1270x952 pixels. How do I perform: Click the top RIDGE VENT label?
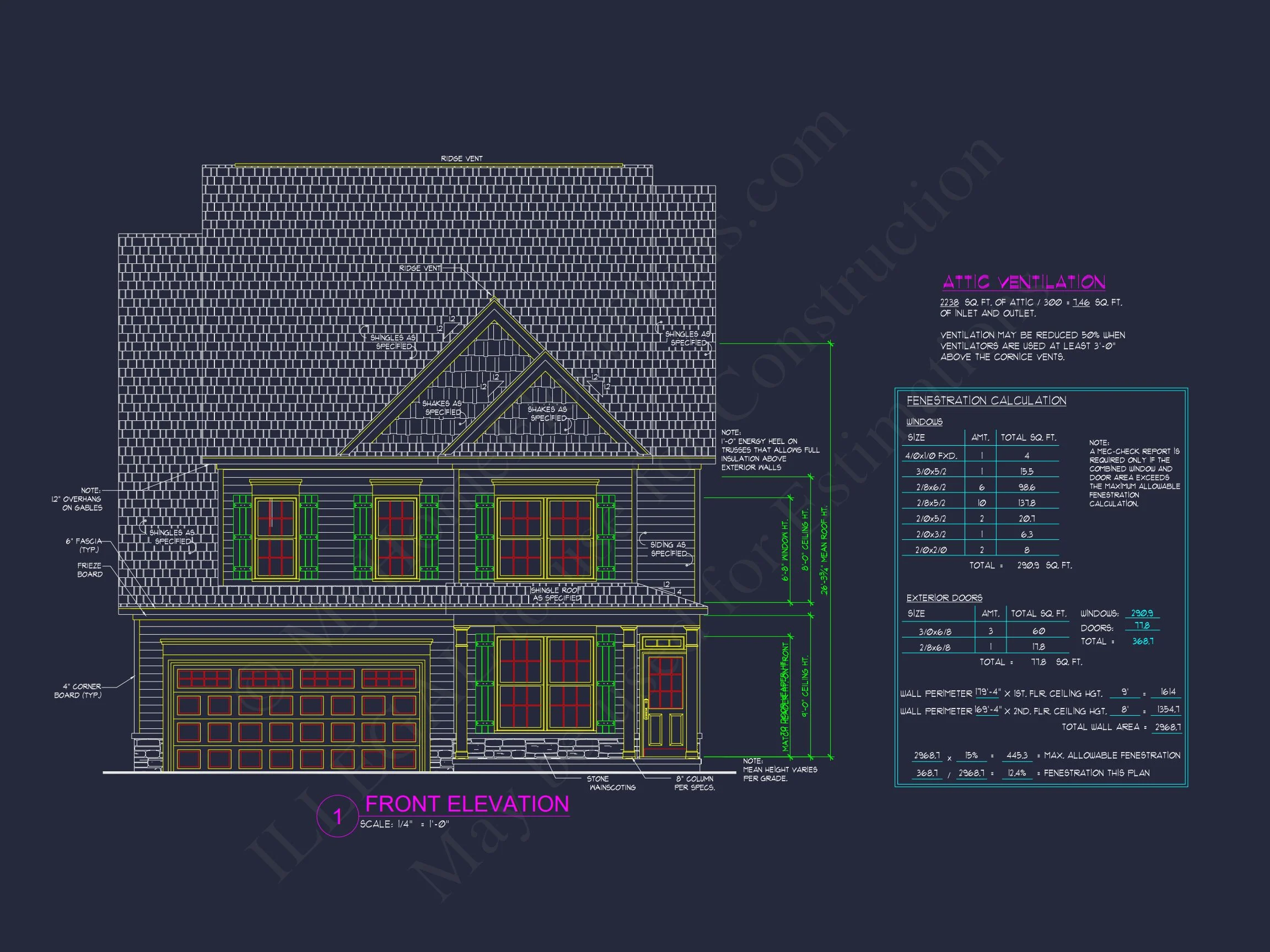point(461,158)
